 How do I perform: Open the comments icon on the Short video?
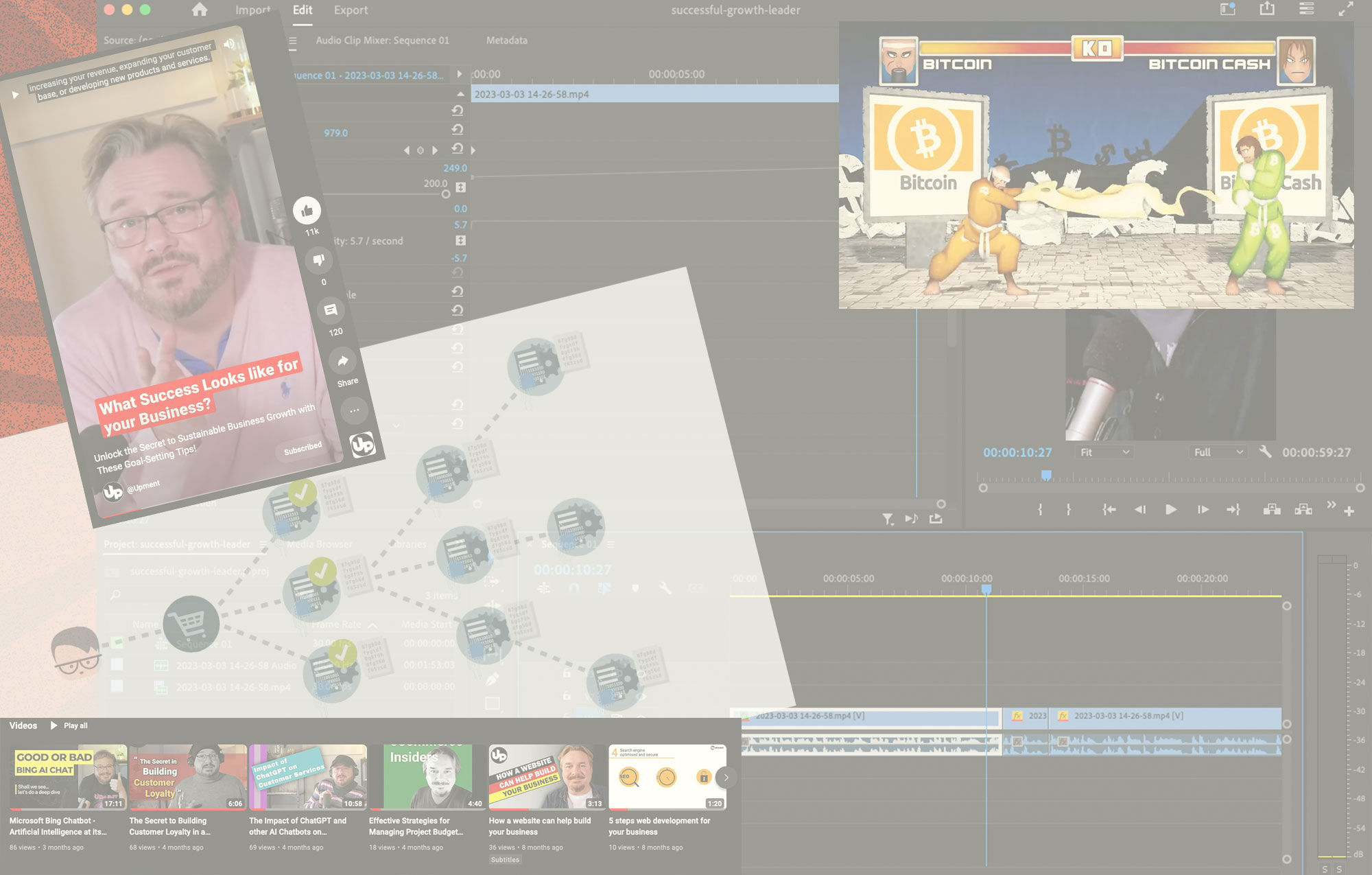coord(331,310)
